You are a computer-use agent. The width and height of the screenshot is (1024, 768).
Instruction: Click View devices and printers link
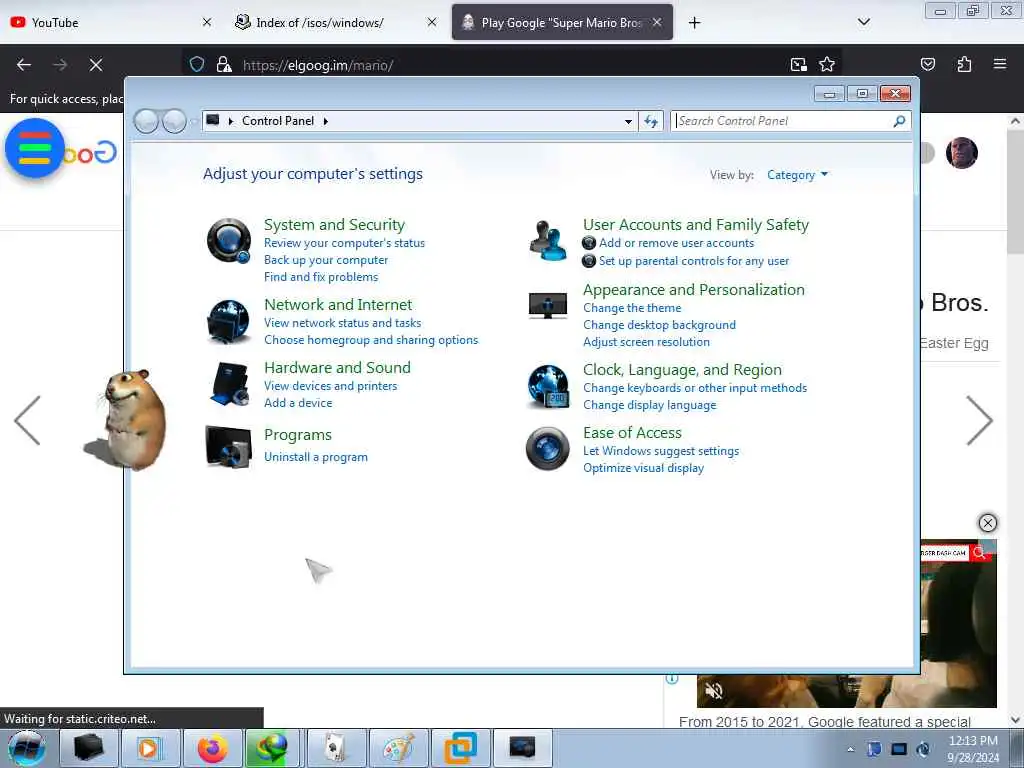click(330, 386)
